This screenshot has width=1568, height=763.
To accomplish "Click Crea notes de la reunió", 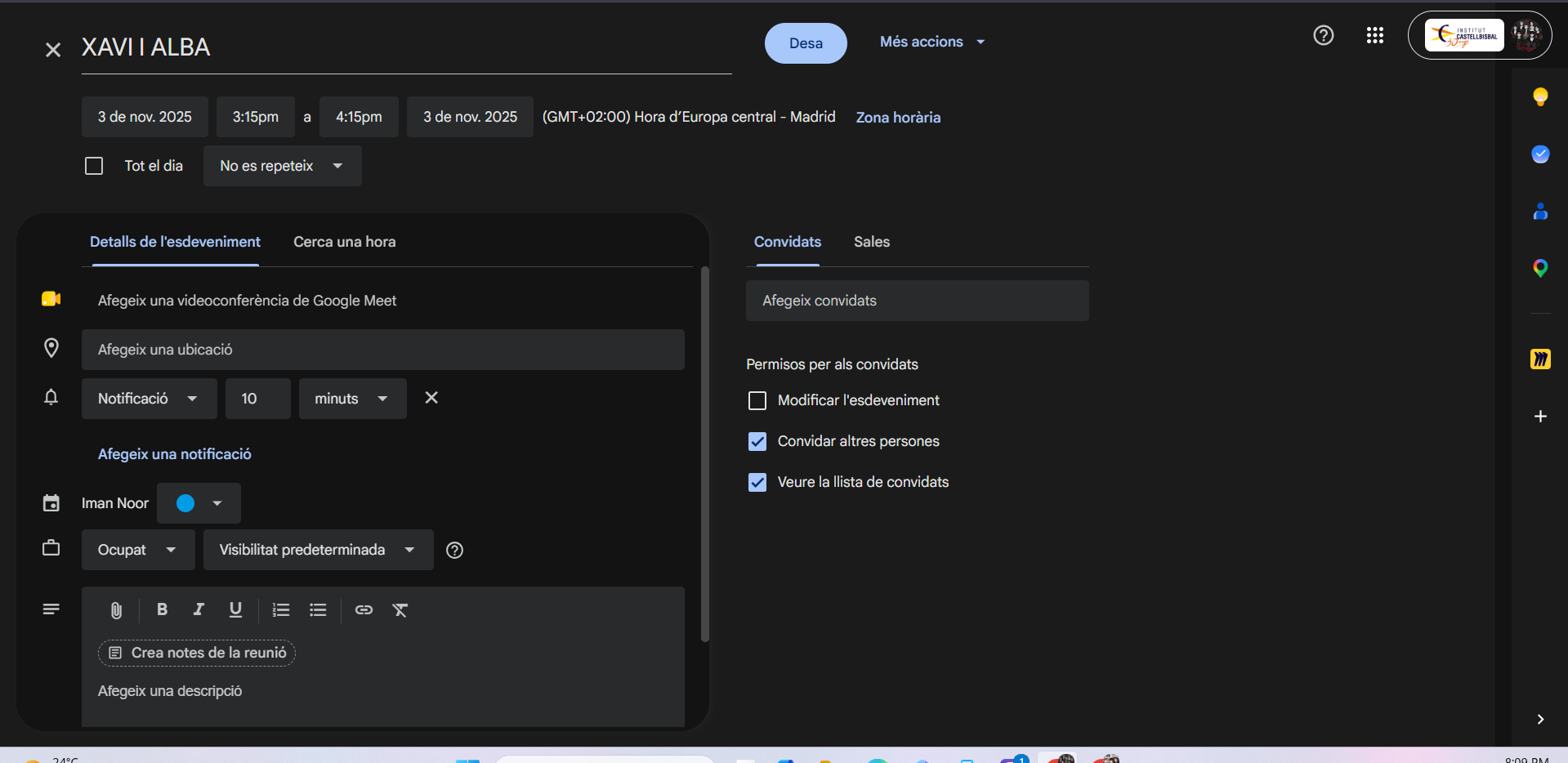I will [x=197, y=653].
